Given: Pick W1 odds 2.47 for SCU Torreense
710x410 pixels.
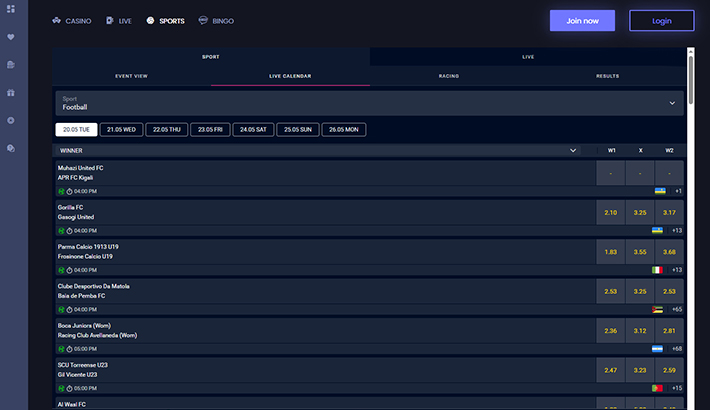Looking at the screenshot, I should coord(610,370).
